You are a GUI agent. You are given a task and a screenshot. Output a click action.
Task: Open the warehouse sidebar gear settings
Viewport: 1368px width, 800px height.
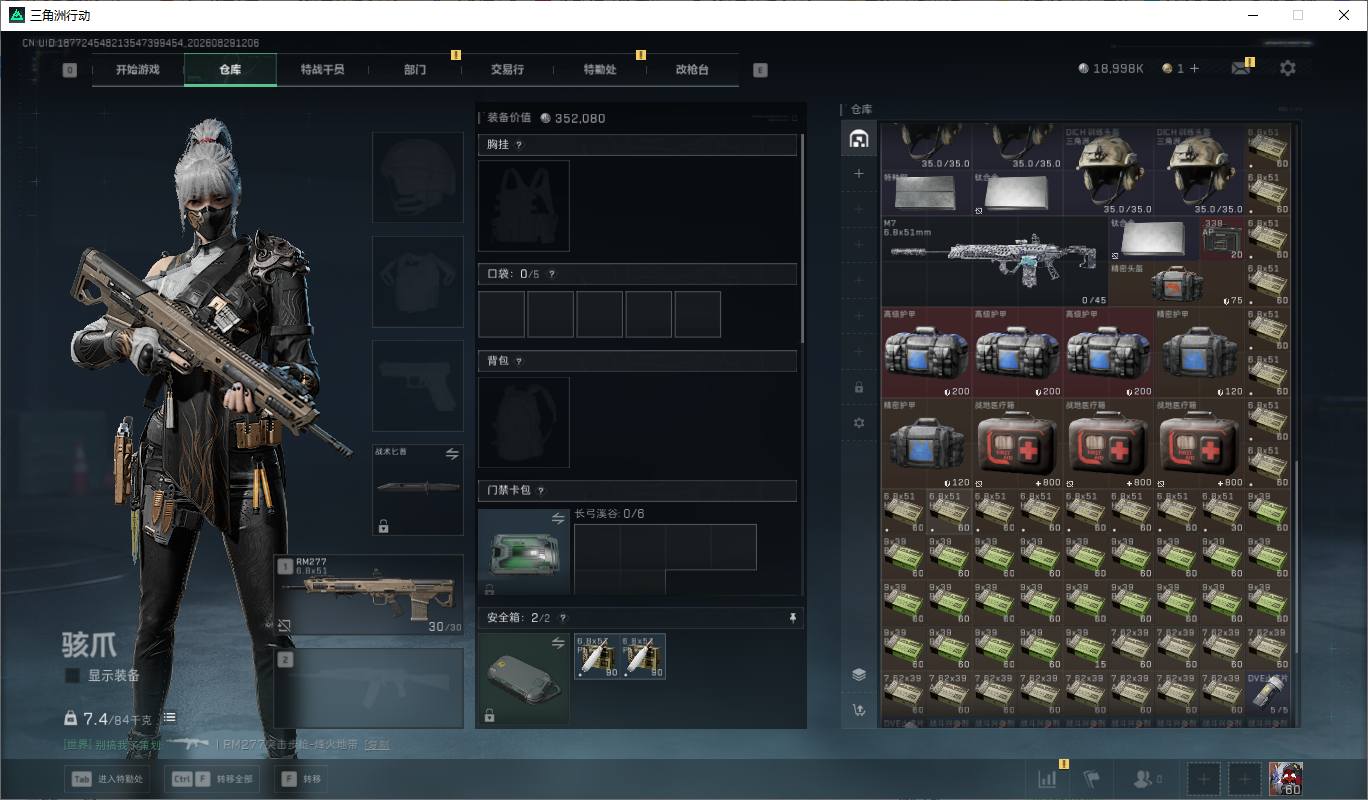click(x=858, y=423)
